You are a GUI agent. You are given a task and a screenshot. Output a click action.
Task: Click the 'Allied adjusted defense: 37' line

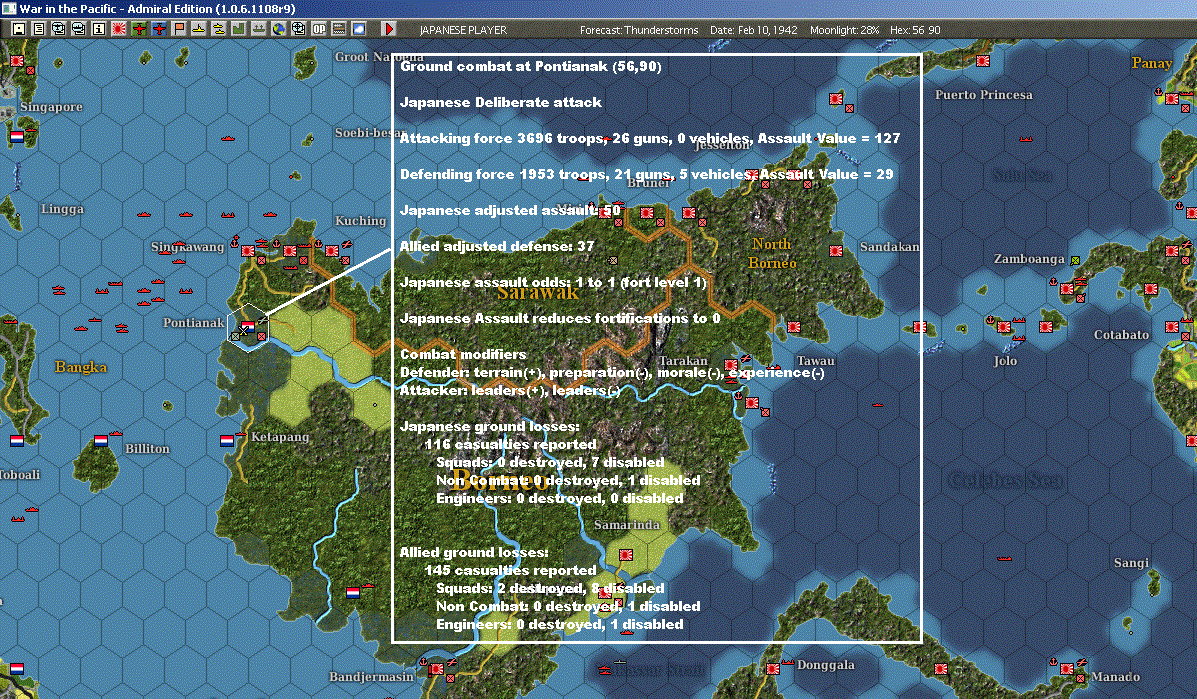(x=497, y=246)
